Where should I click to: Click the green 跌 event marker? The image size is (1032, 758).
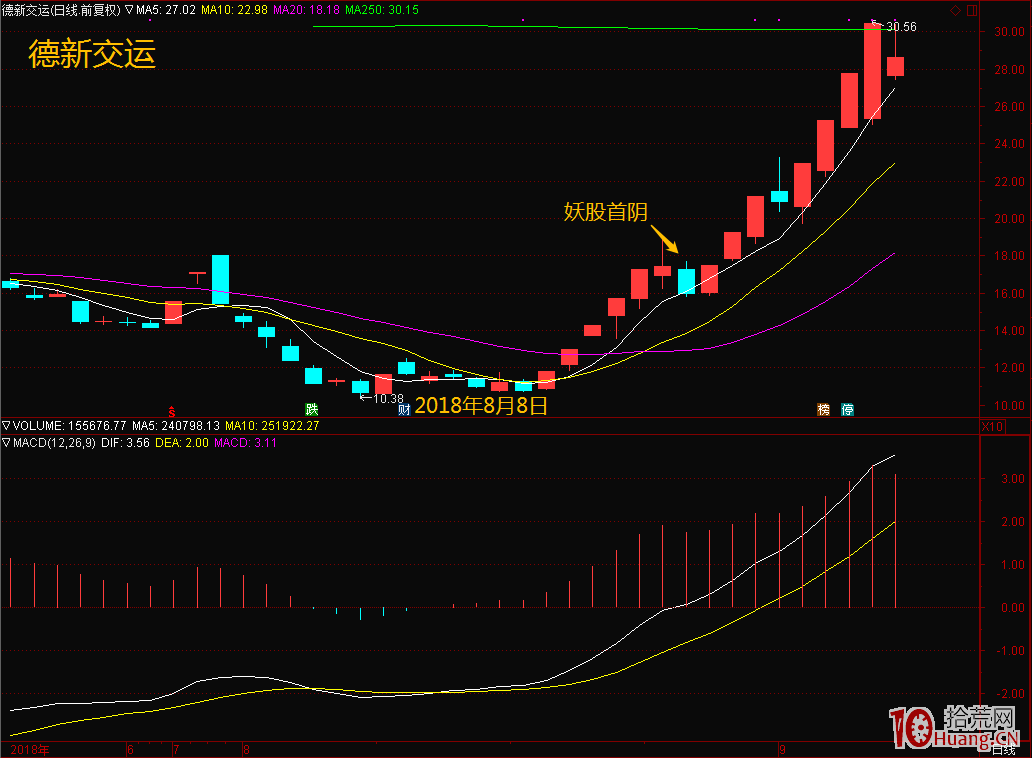tap(312, 409)
